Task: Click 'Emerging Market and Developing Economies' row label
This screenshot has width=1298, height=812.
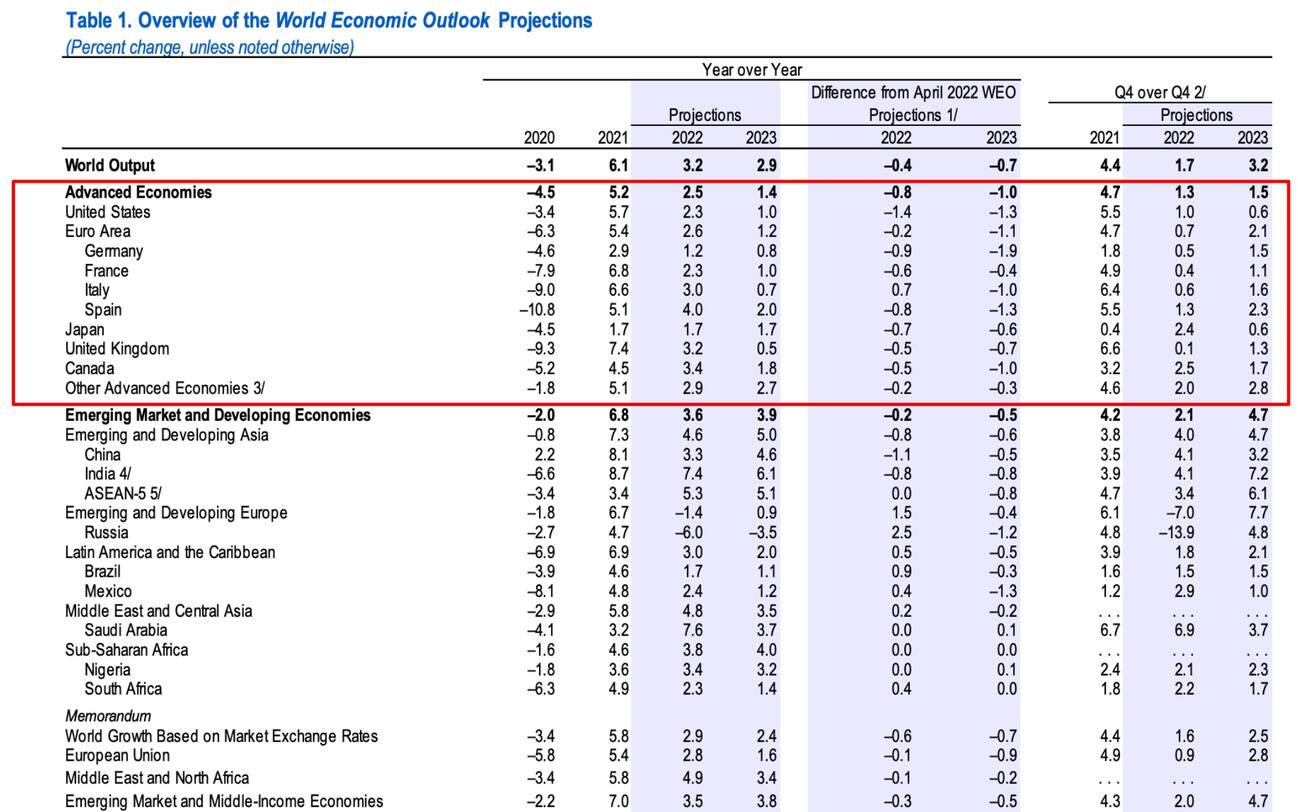Action: [218, 415]
